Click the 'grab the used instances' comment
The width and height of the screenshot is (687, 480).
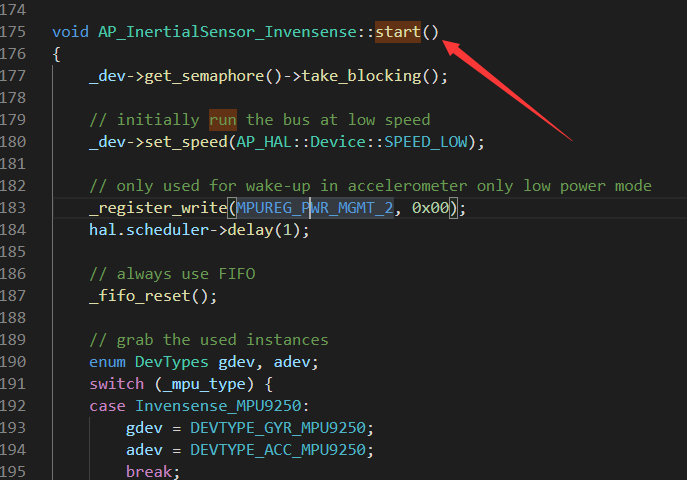click(x=209, y=340)
